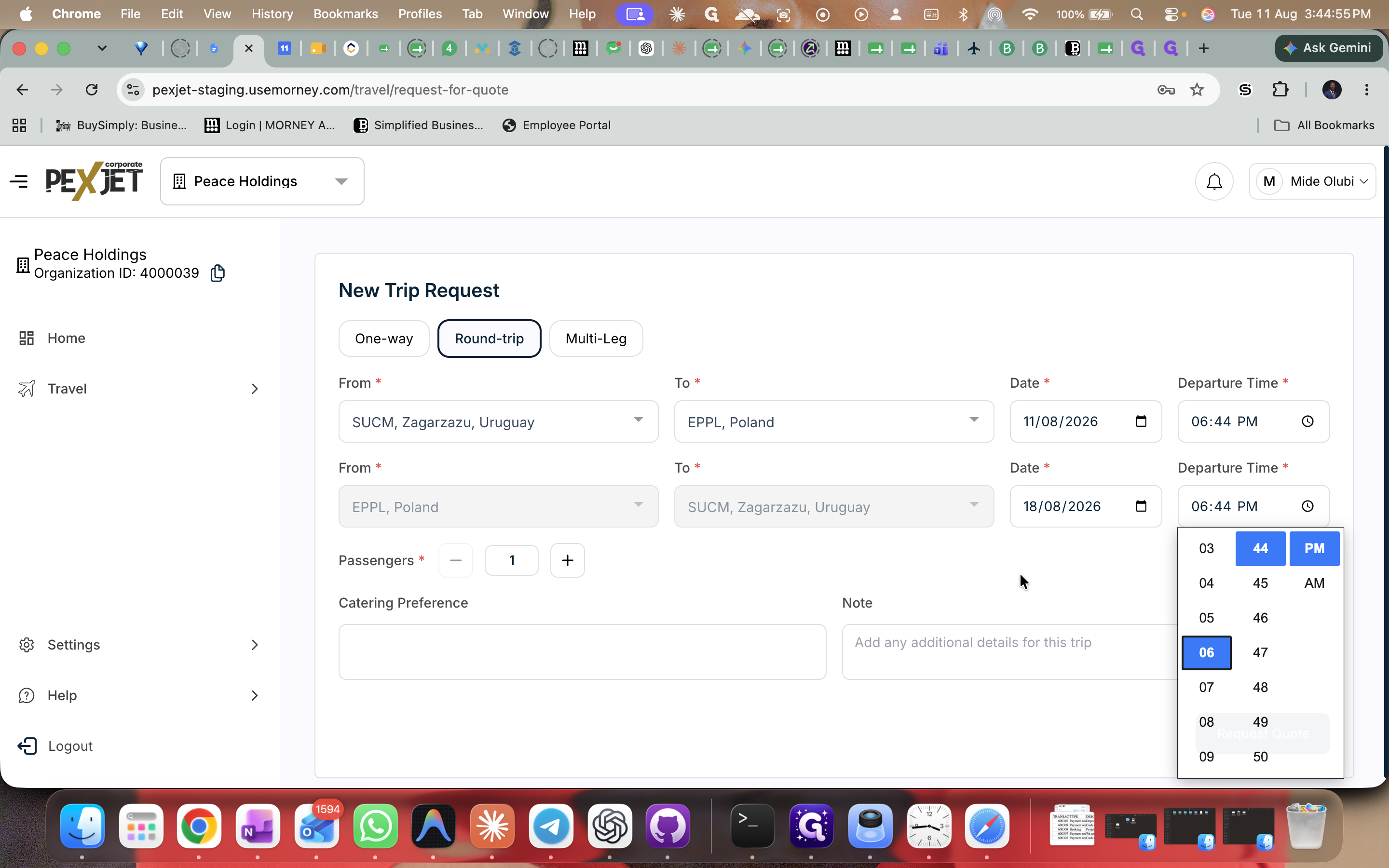The height and width of the screenshot is (868, 1389).
Task: Open WhatsApp from the Dock
Action: (375, 826)
